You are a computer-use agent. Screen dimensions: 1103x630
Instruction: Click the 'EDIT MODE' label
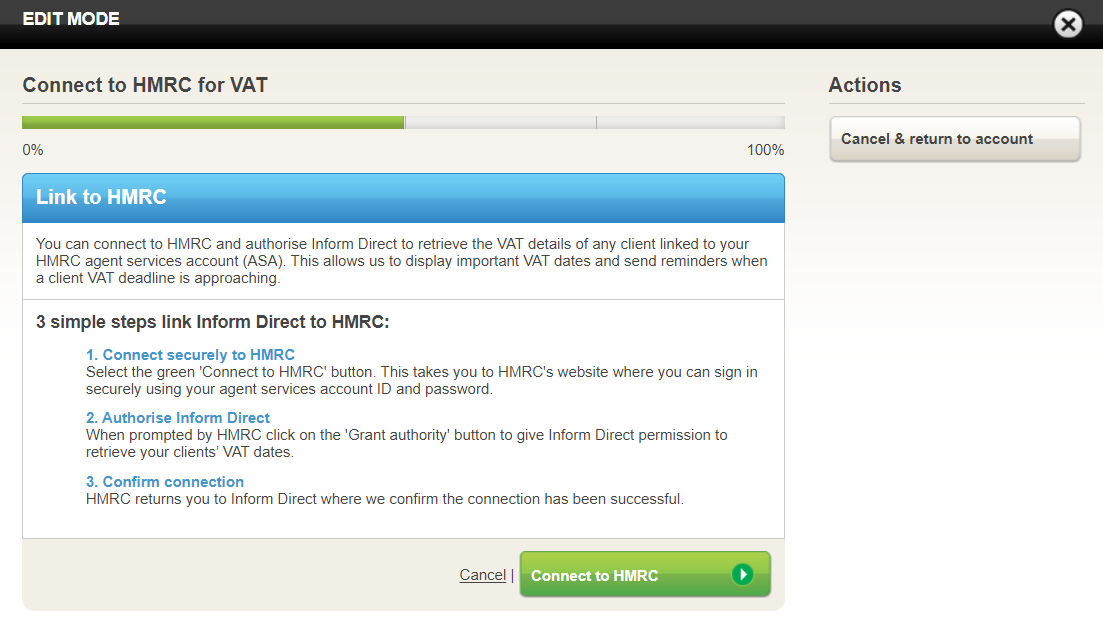[x=71, y=19]
